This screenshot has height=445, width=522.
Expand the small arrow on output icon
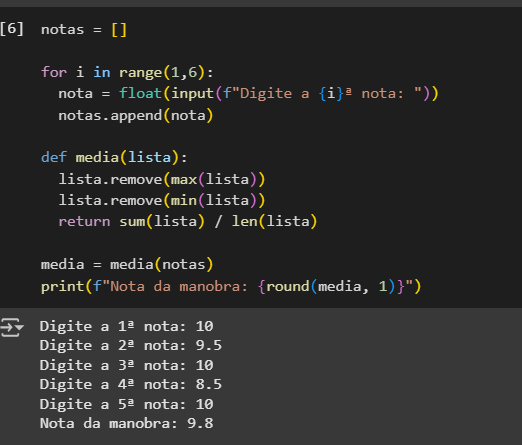(x=20, y=327)
